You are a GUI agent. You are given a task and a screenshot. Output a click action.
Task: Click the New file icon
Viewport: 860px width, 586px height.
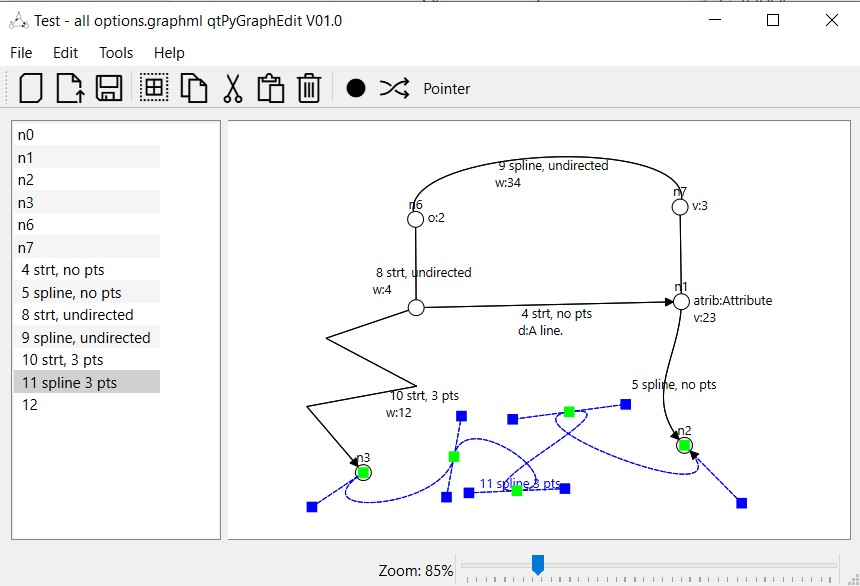31,88
